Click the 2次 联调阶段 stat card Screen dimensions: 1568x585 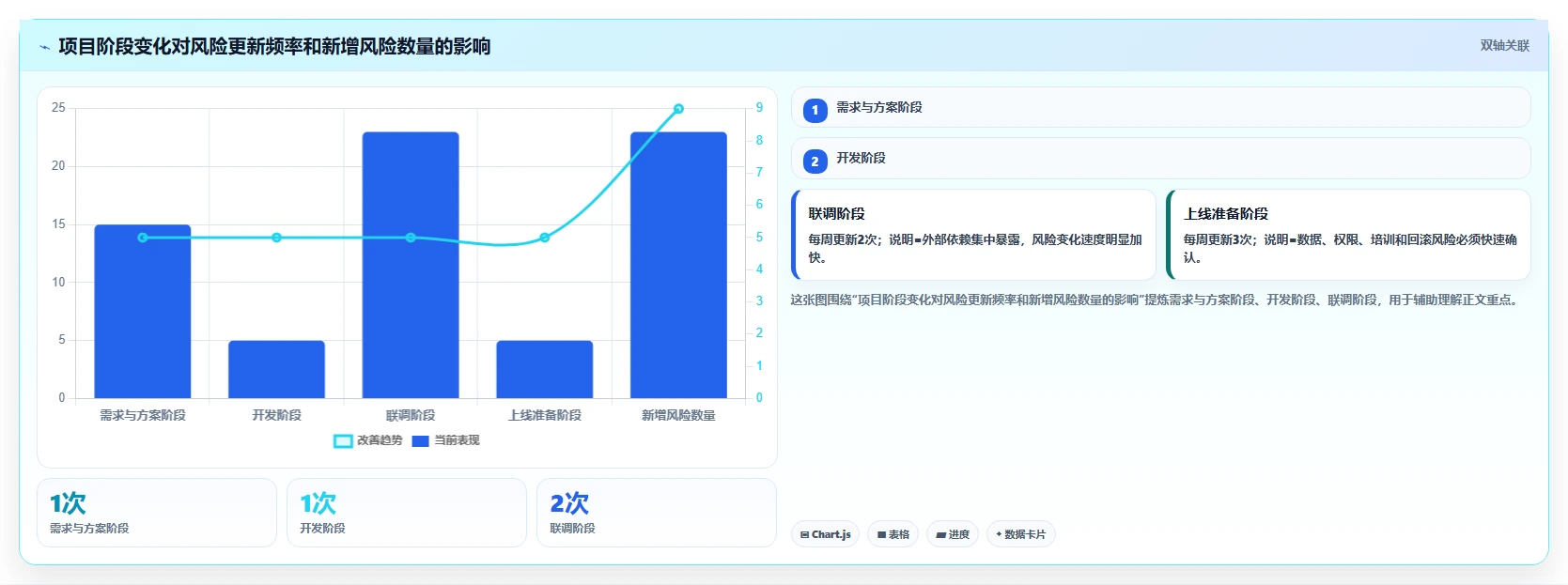(x=657, y=513)
